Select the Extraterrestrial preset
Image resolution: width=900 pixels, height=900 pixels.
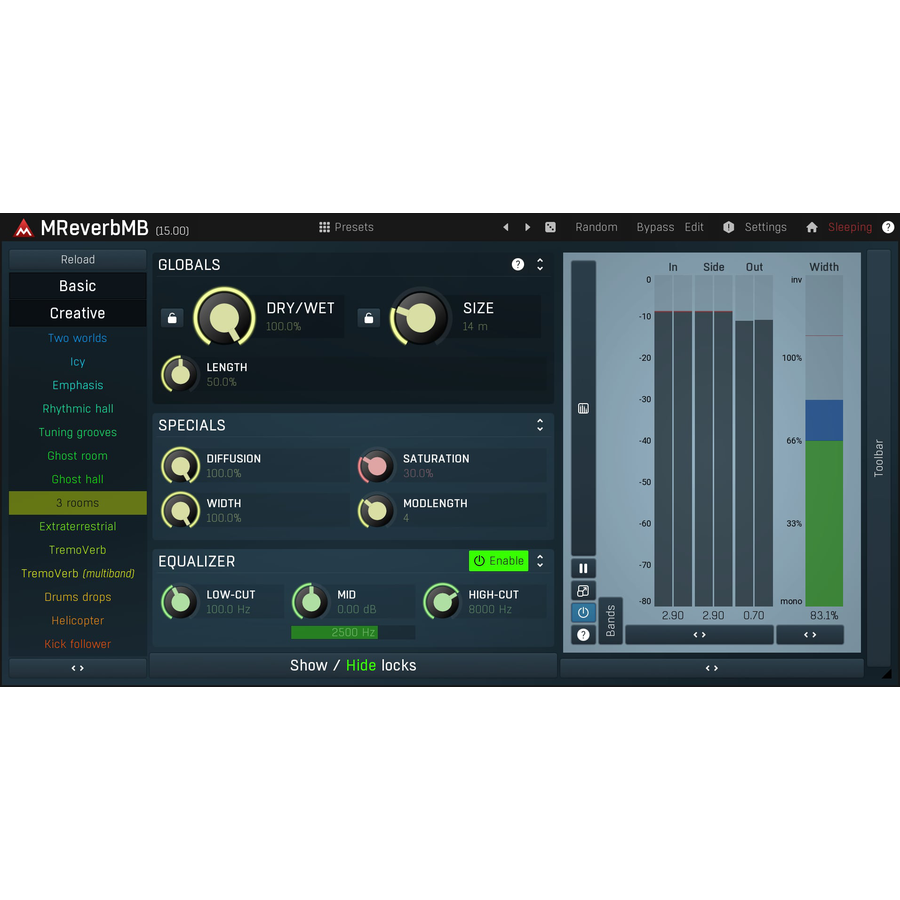77,526
